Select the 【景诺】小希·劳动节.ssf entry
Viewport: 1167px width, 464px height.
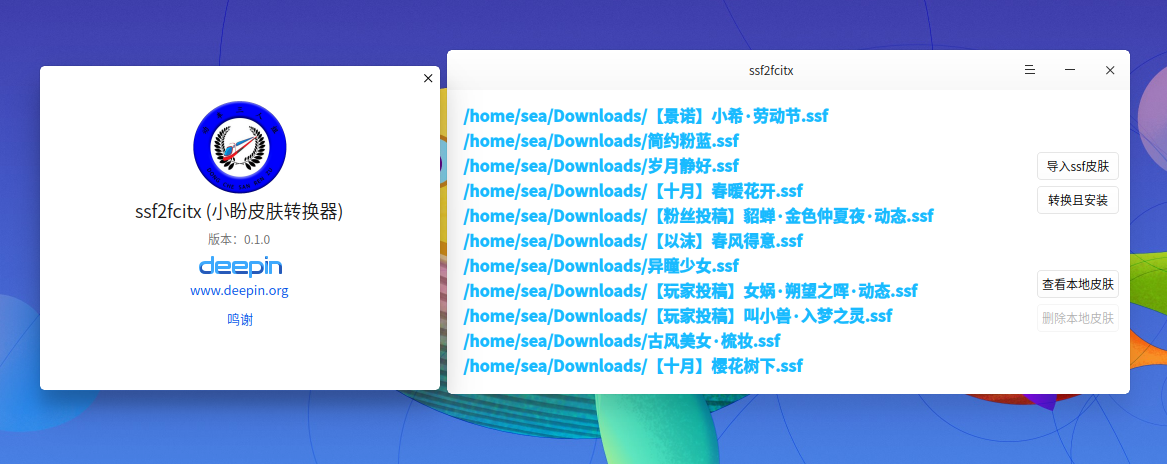645,116
